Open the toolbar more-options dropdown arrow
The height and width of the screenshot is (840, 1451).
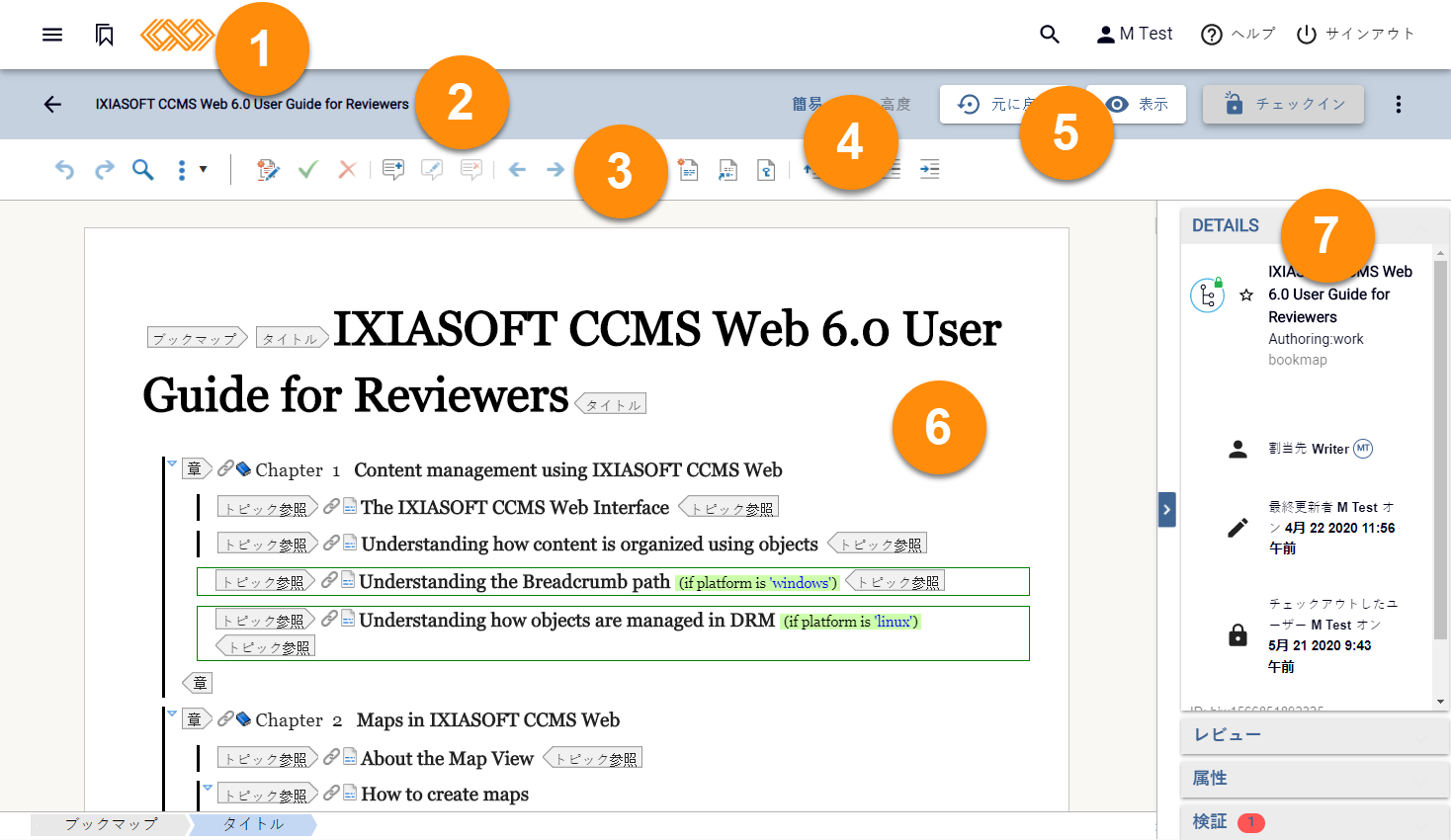(x=204, y=170)
